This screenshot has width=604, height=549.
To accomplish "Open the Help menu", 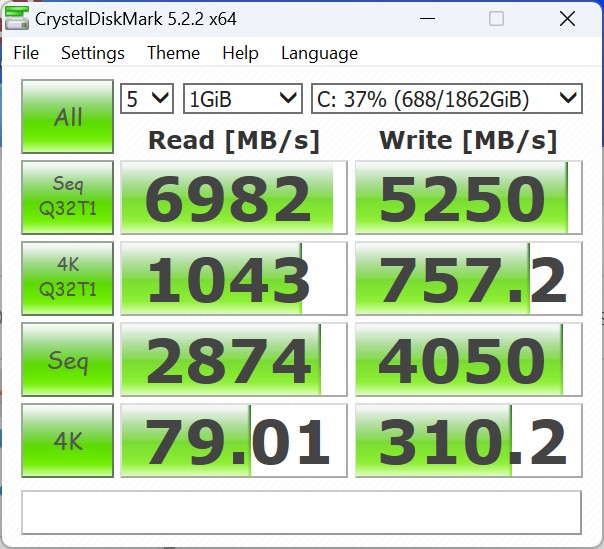I will click(240, 53).
